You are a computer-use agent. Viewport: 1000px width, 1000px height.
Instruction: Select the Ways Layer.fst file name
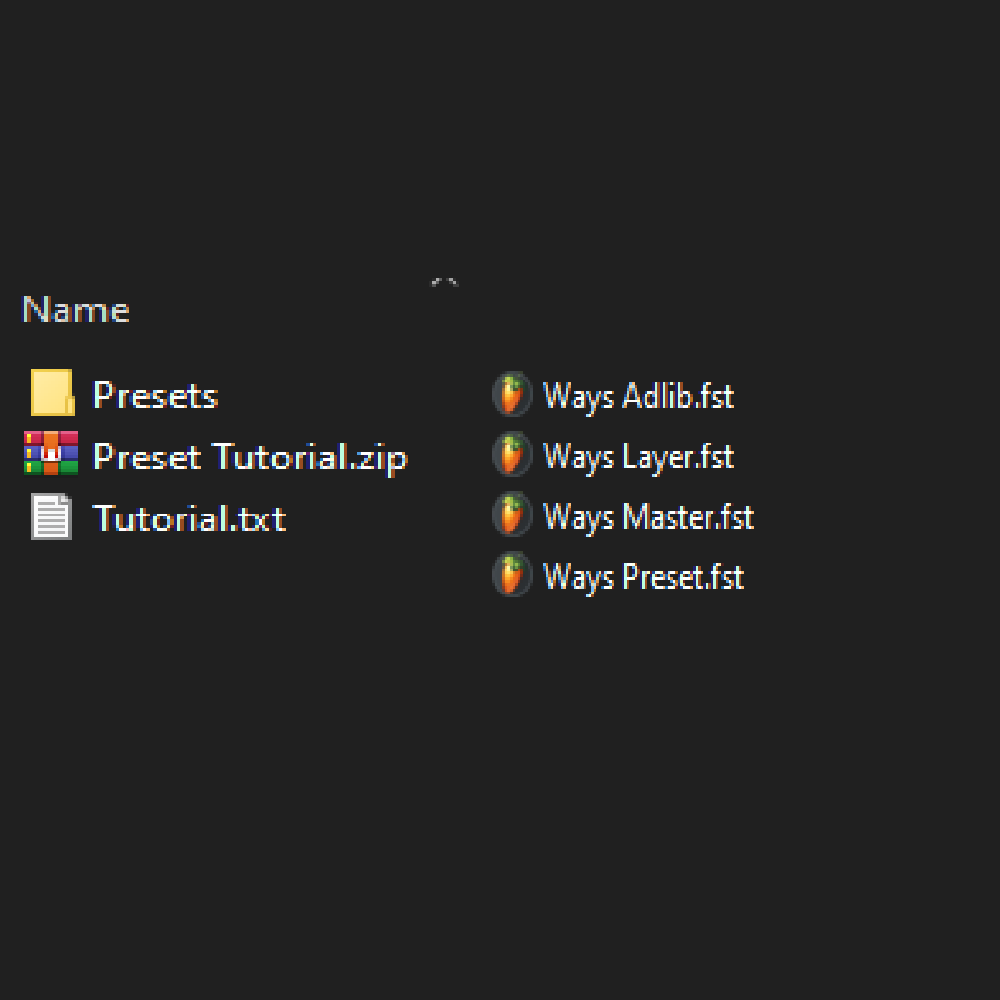(x=638, y=457)
